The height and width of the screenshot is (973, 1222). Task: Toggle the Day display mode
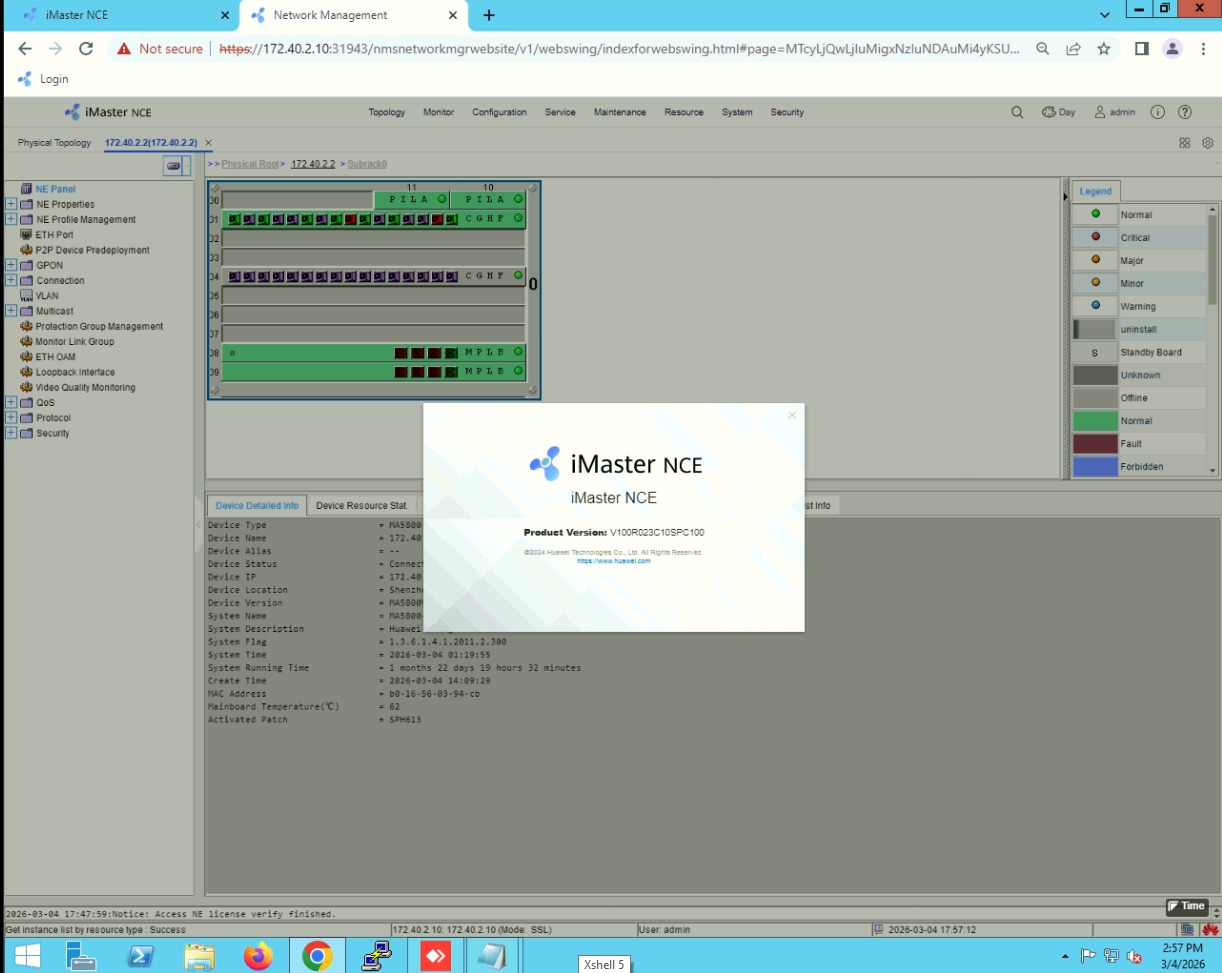click(x=1058, y=112)
